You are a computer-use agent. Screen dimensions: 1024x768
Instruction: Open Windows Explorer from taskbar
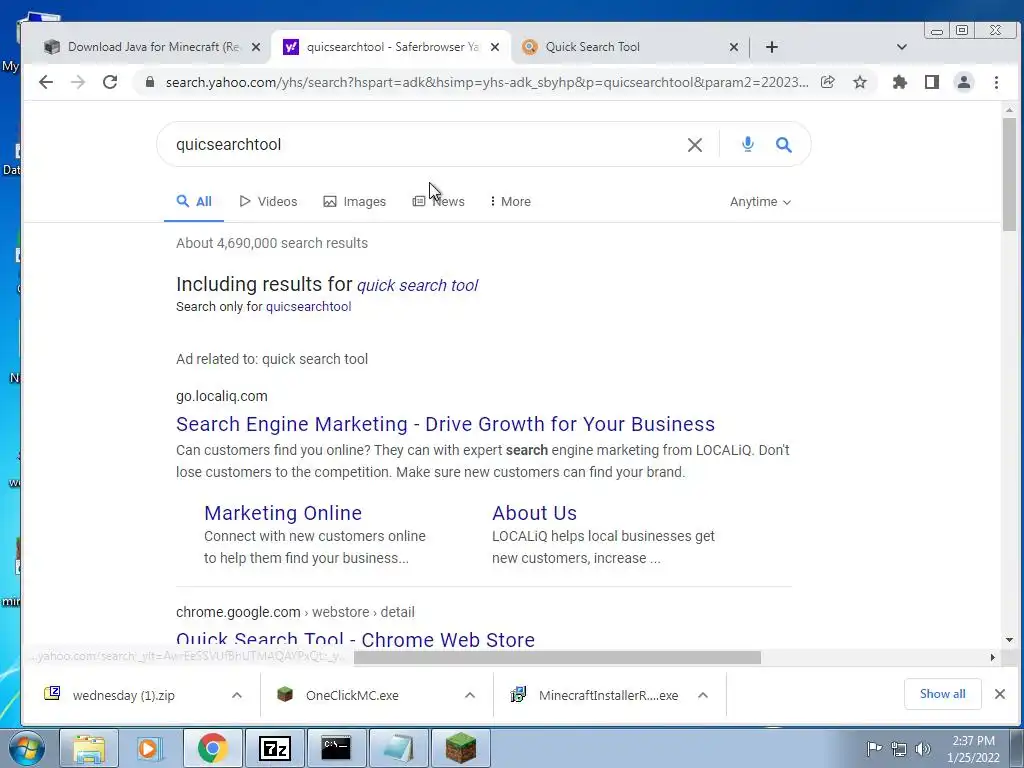89,748
